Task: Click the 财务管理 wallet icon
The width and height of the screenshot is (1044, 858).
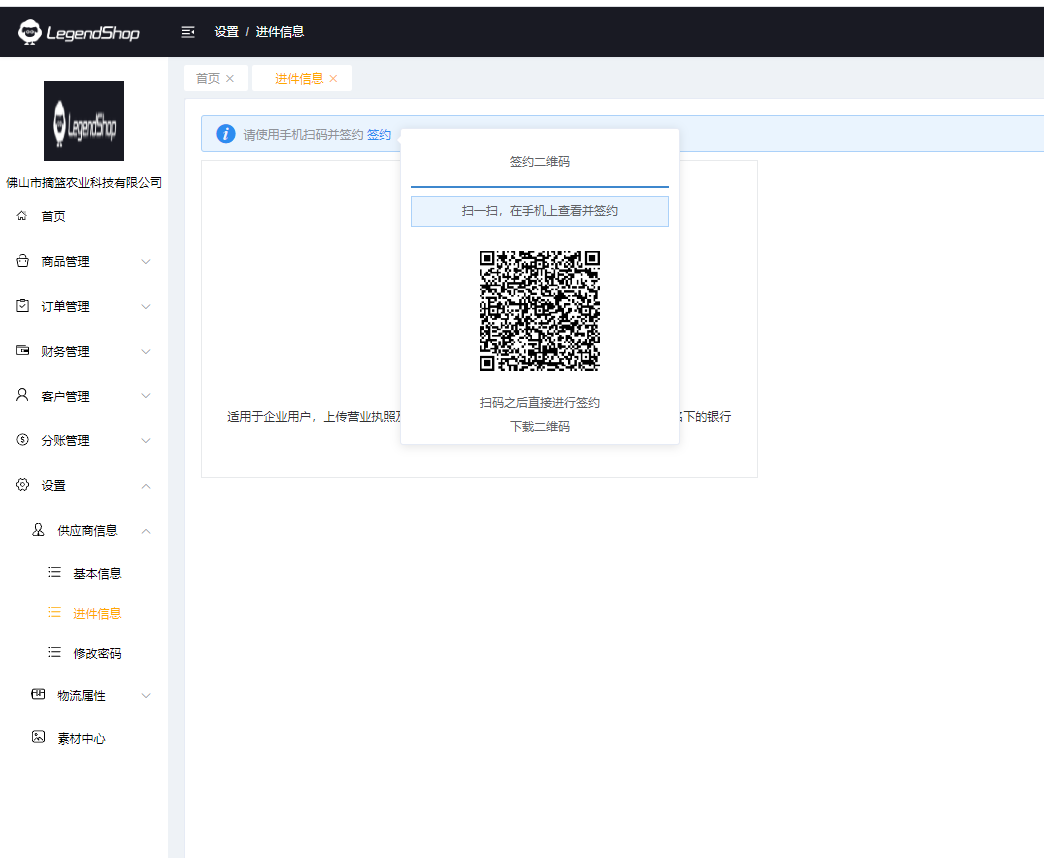Action: pyautogui.click(x=22, y=351)
